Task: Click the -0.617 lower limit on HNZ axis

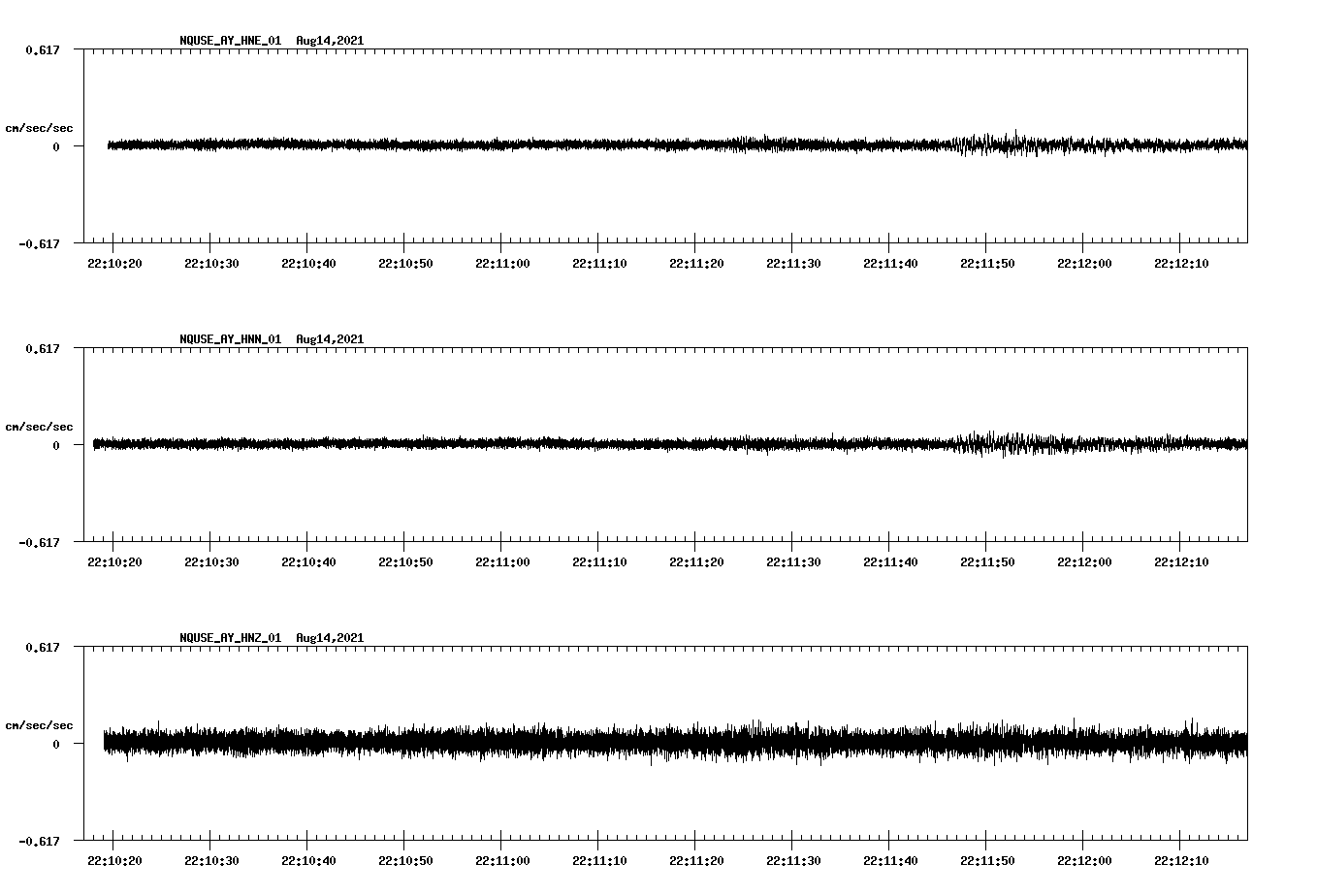Action: [39, 841]
